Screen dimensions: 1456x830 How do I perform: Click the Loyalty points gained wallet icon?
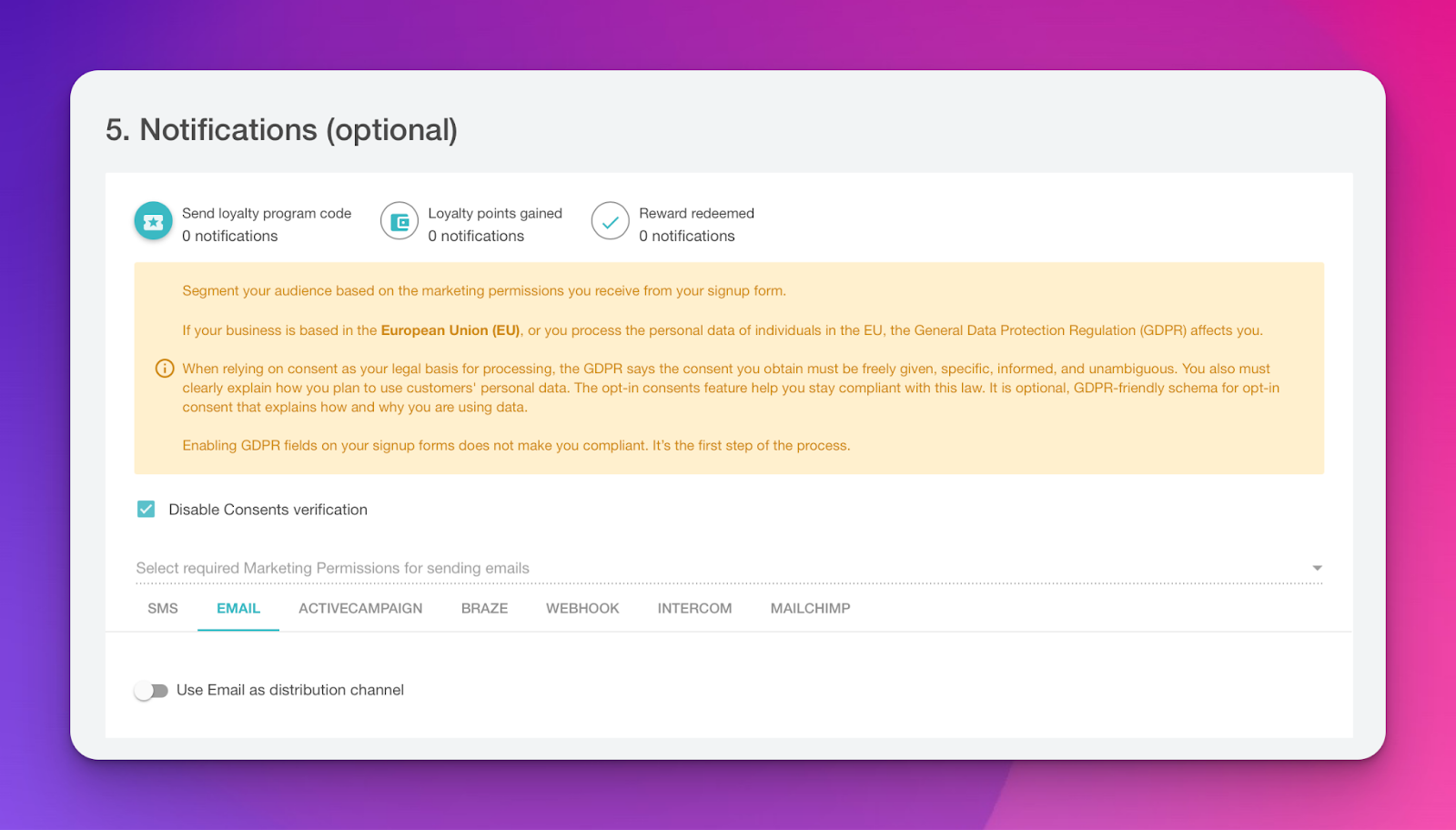pyautogui.click(x=399, y=221)
